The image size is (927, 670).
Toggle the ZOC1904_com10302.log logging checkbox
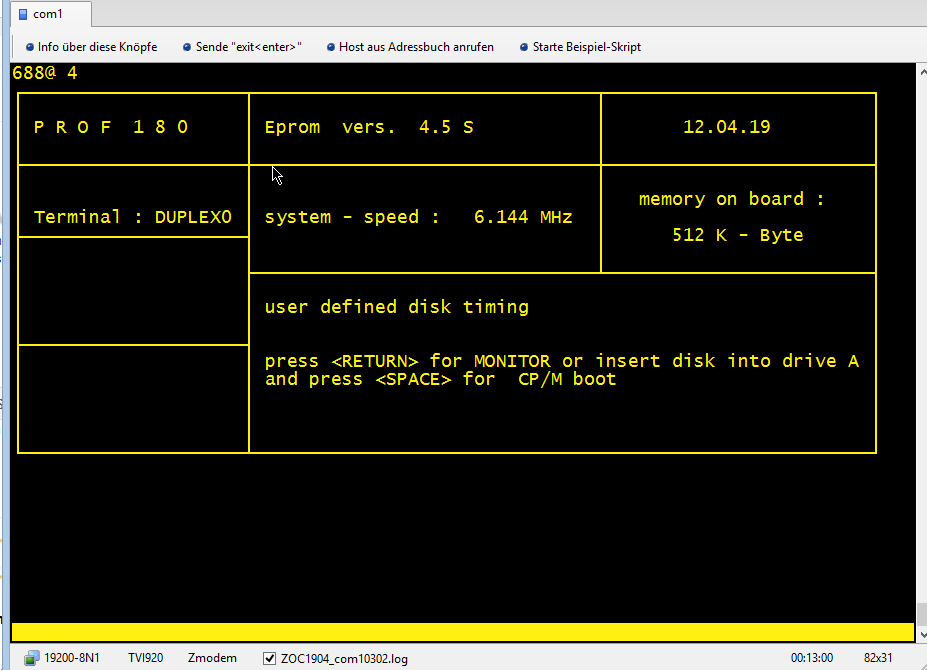click(x=269, y=658)
